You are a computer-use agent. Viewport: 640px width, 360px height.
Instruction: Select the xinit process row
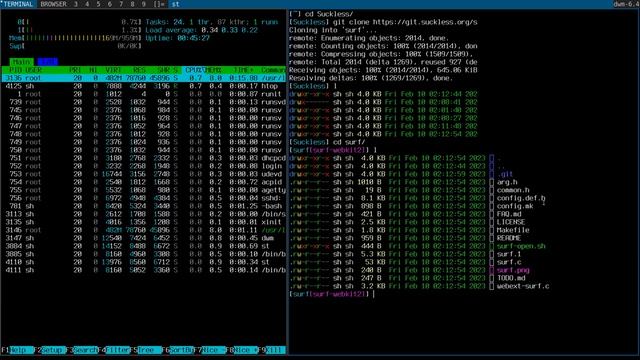click(x=143, y=222)
